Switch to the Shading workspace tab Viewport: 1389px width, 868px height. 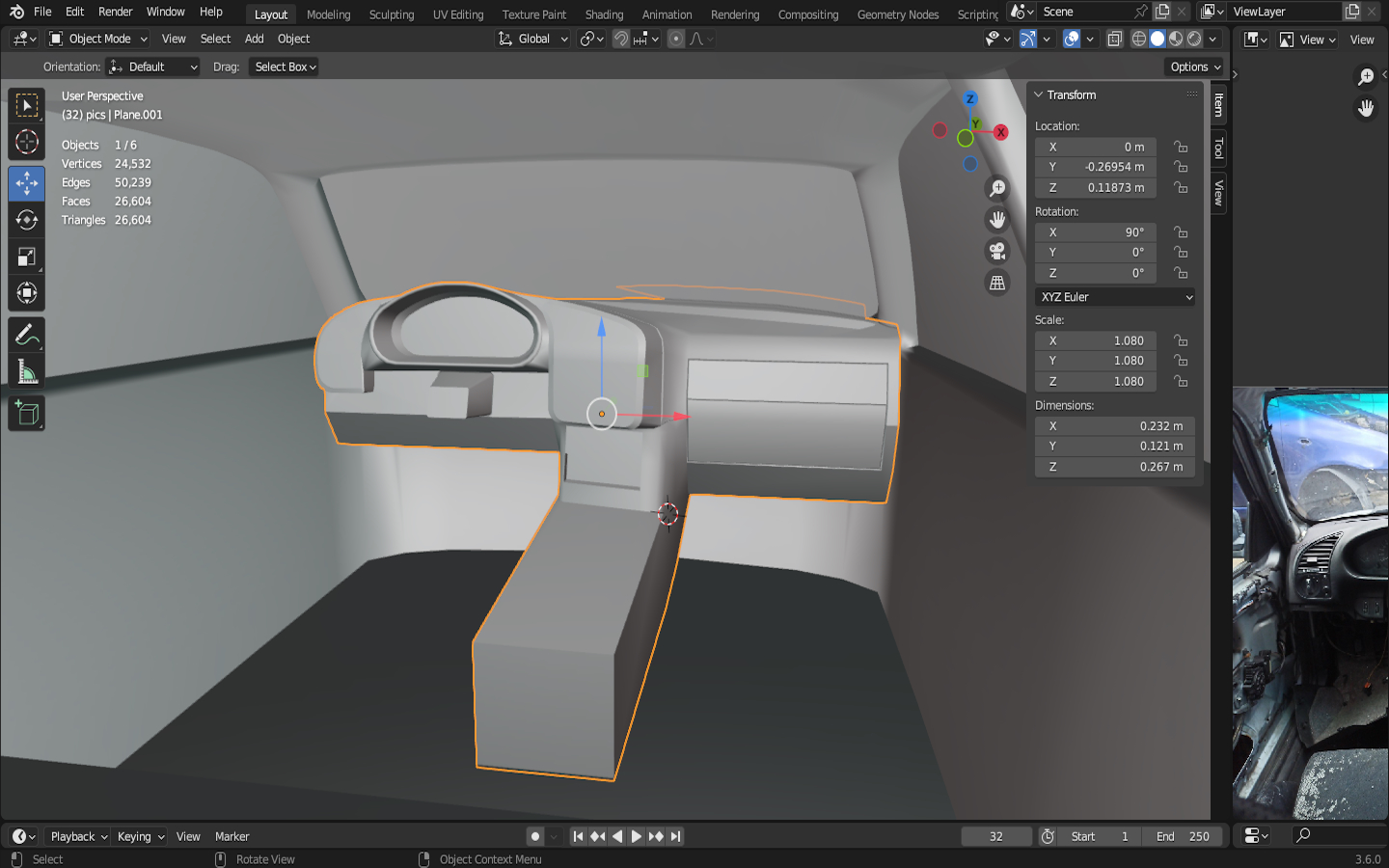coord(605,14)
